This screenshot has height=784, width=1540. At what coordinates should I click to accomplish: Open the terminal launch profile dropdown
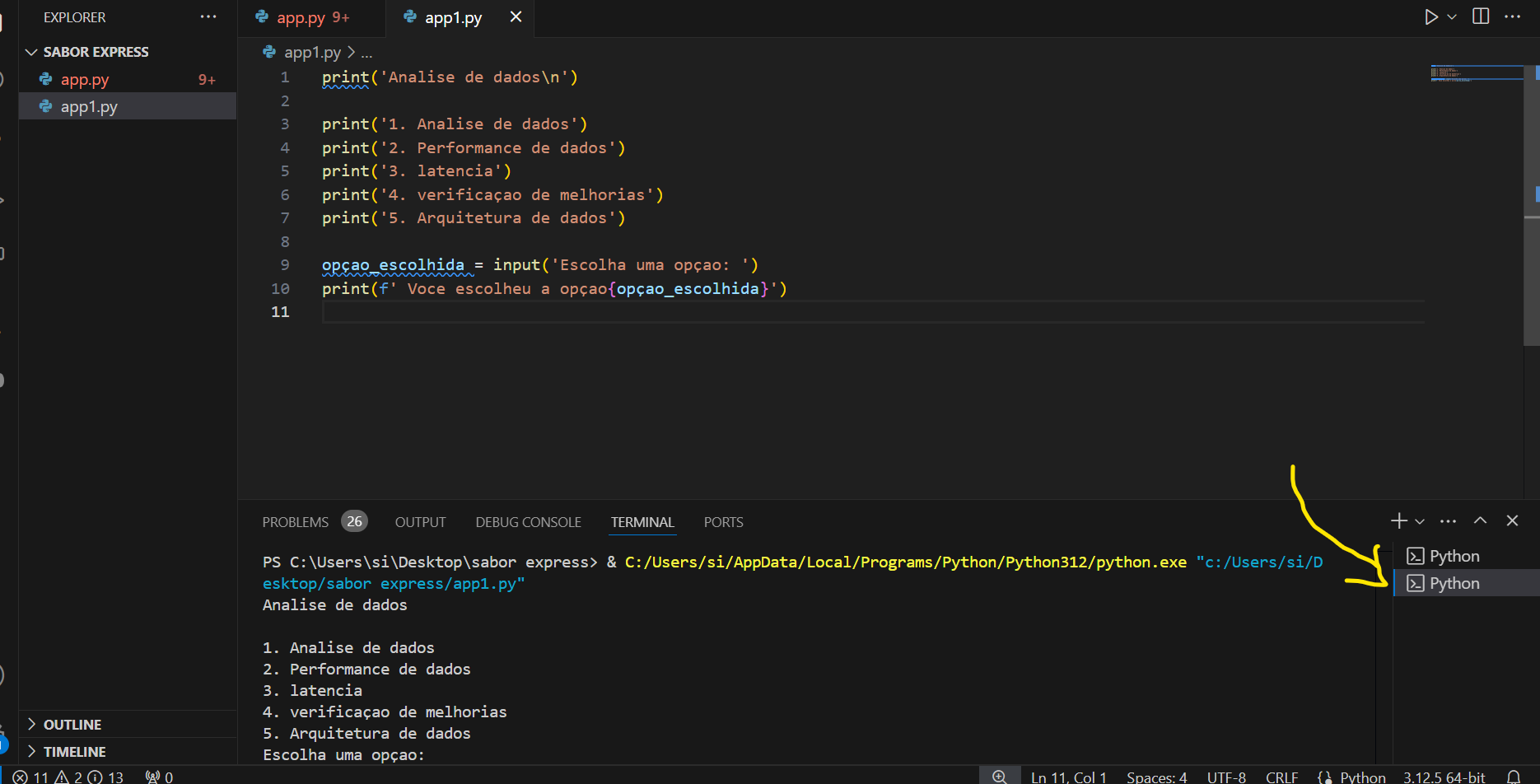point(1420,521)
